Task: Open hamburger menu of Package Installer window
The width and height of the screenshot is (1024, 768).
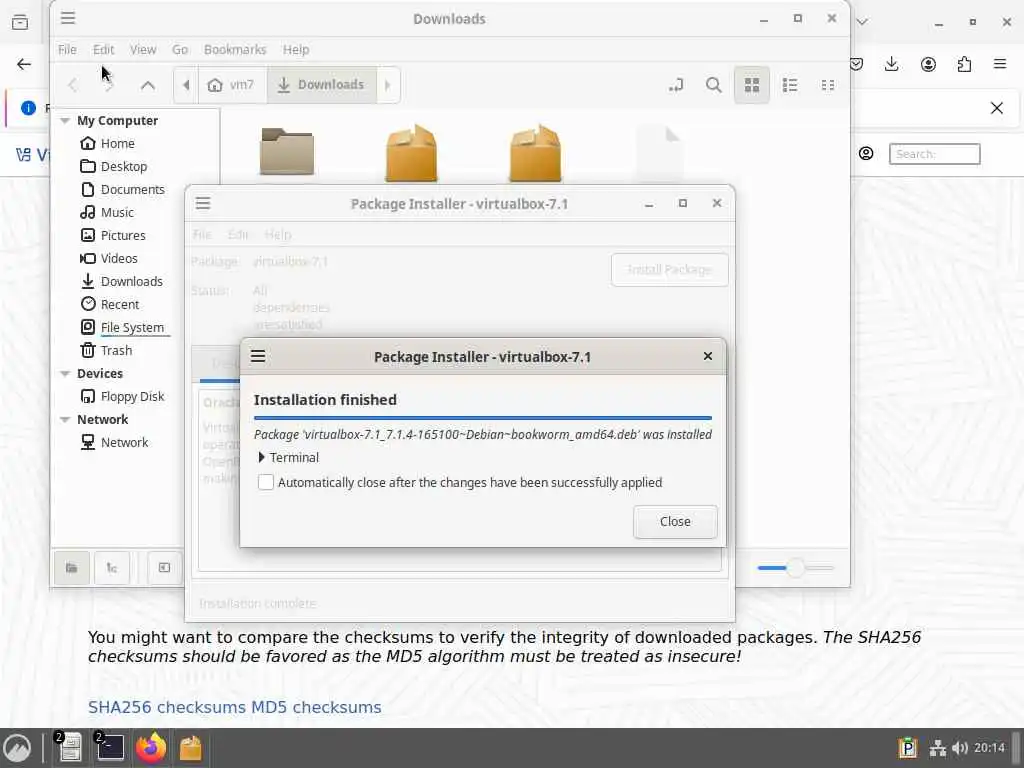Action: click(203, 203)
